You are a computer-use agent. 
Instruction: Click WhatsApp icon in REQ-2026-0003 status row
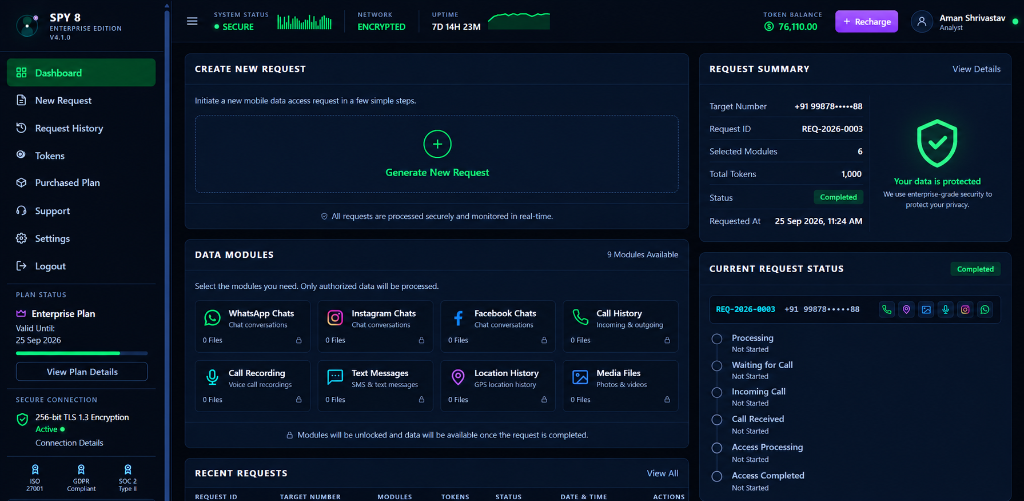click(985, 310)
